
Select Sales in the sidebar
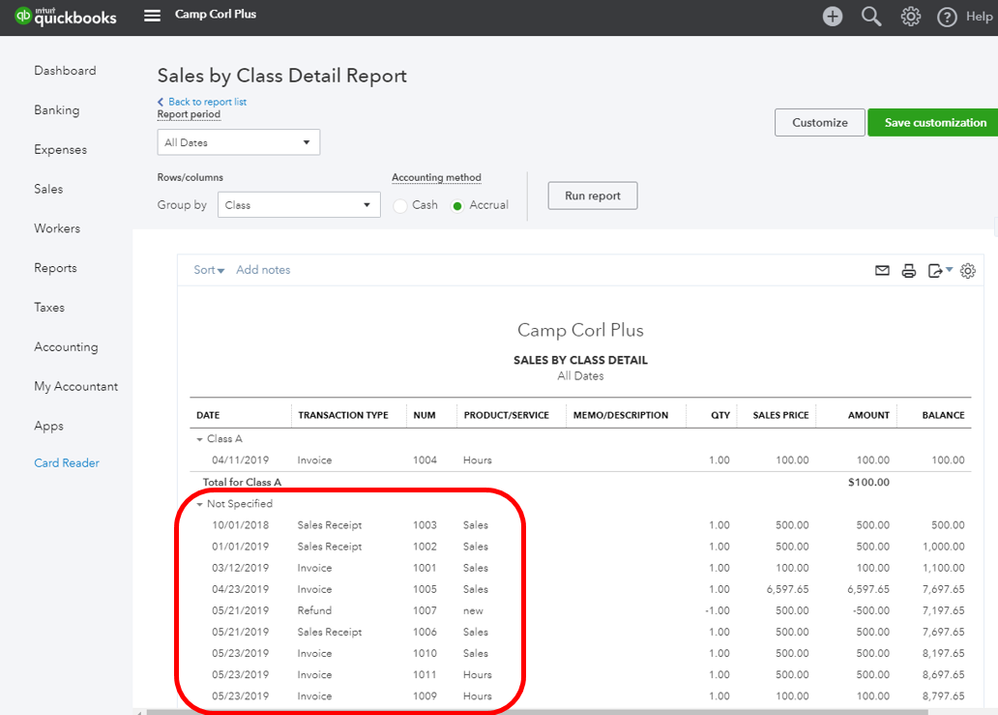[x=48, y=189]
